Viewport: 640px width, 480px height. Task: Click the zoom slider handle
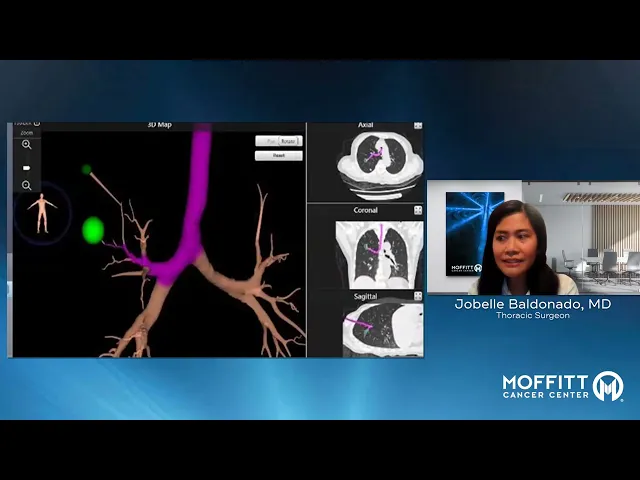tap(27, 168)
